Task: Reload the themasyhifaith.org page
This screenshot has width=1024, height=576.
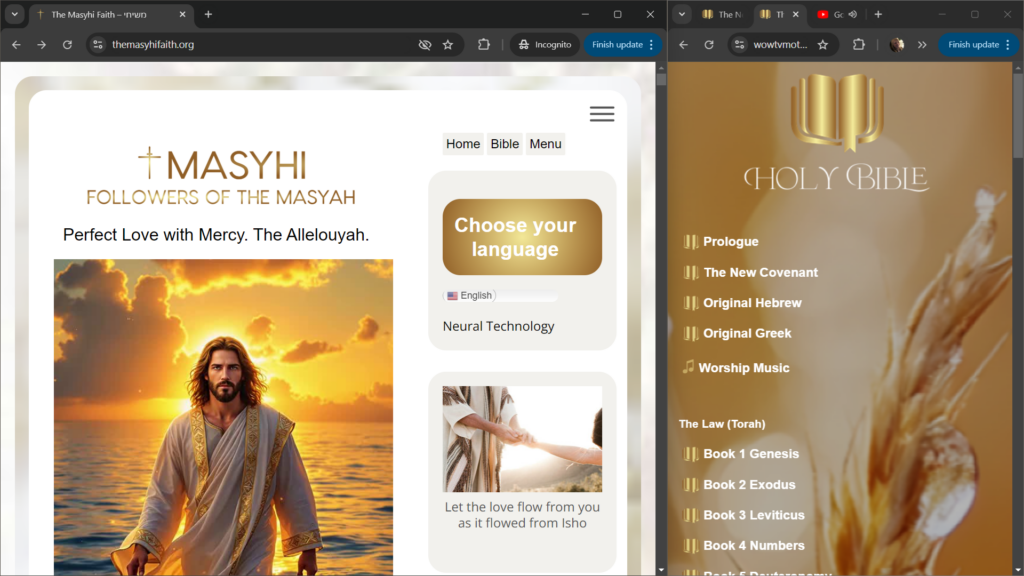Action: (x=67, y=45)
